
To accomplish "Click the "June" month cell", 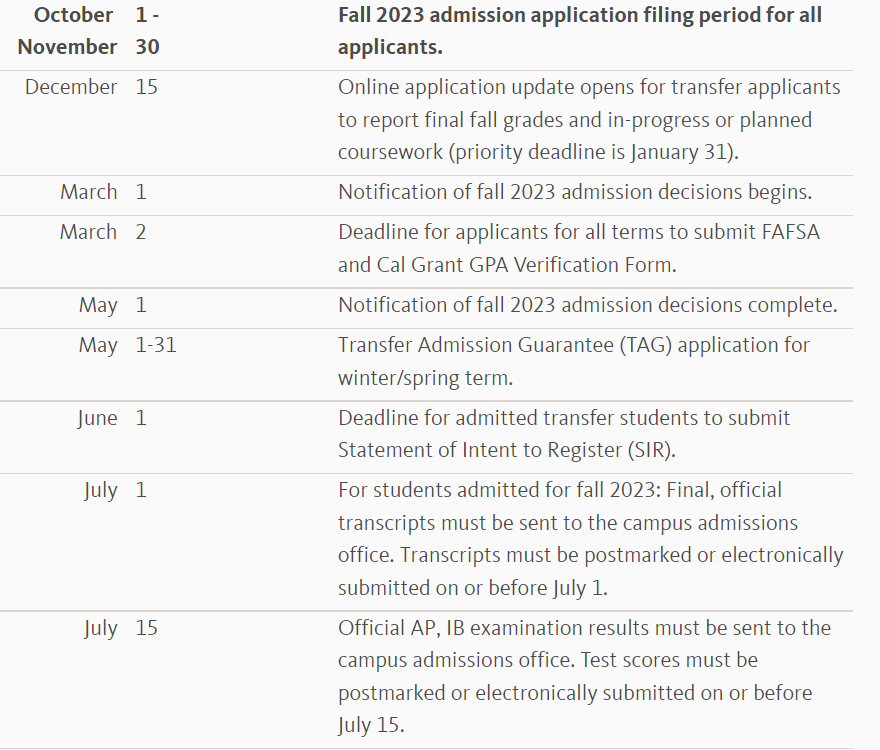I will 97,418.
